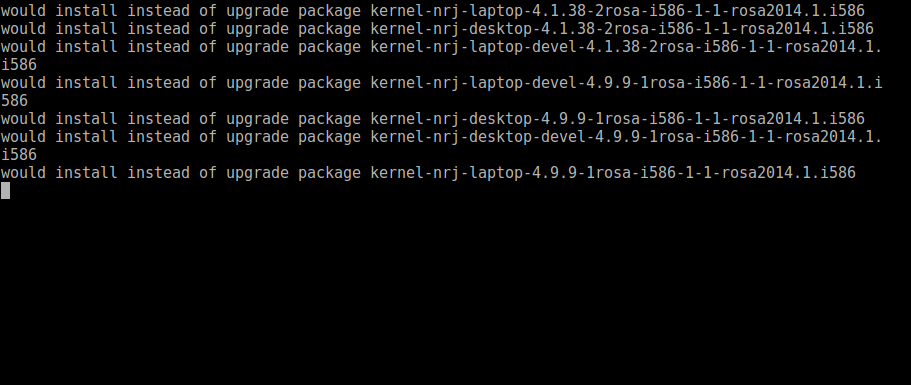Click "package" on the first output line
Viewport: 911px width, 385px height.
click(x=329, y=10)
